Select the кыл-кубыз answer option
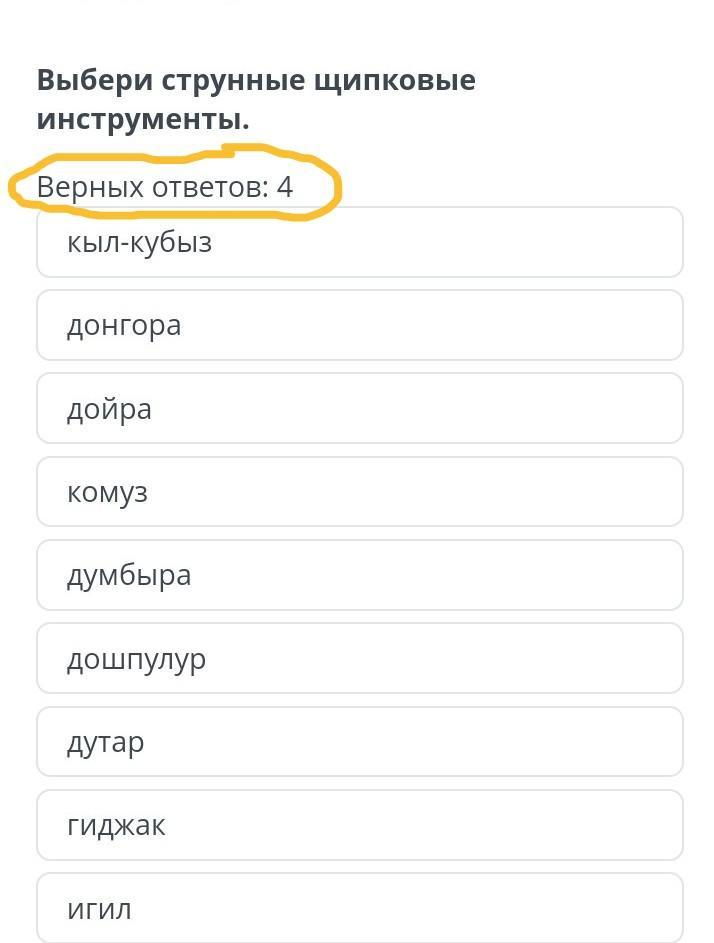The height and width of the screenshot is (943, 714). (359, 243)
